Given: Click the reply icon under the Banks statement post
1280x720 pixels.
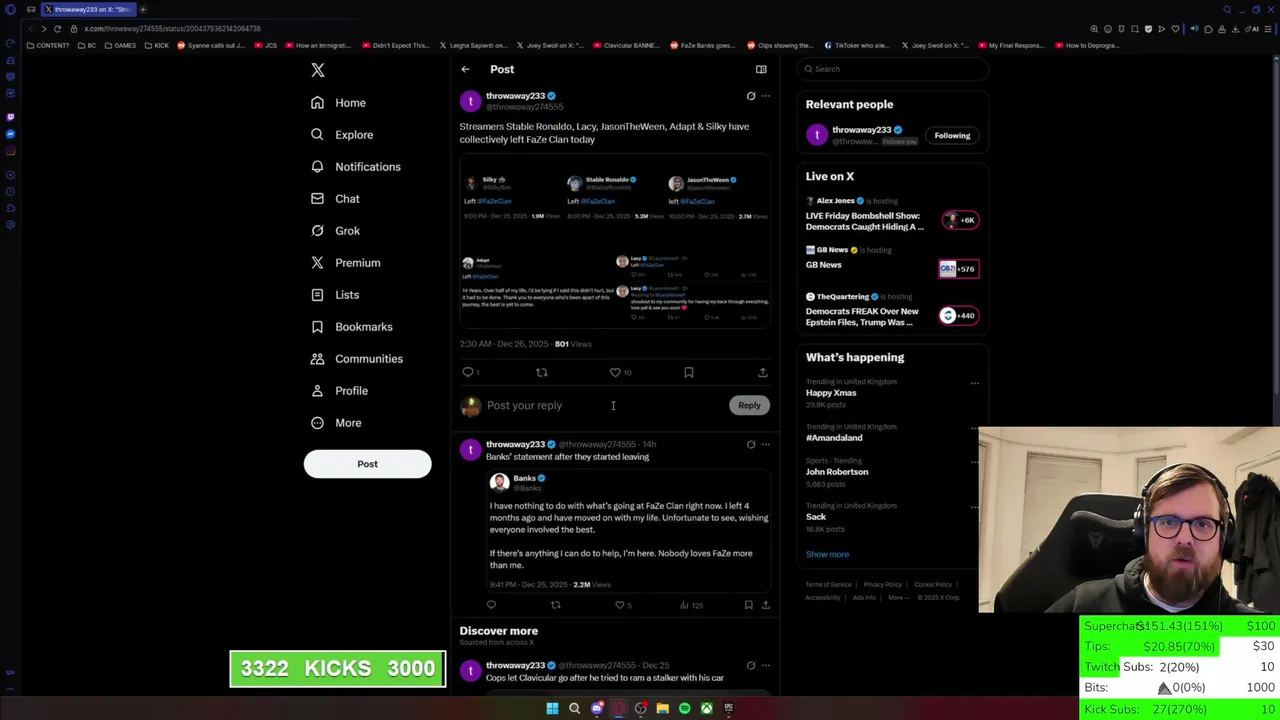Looking at the screenshot, I should [x=491, y=605].
